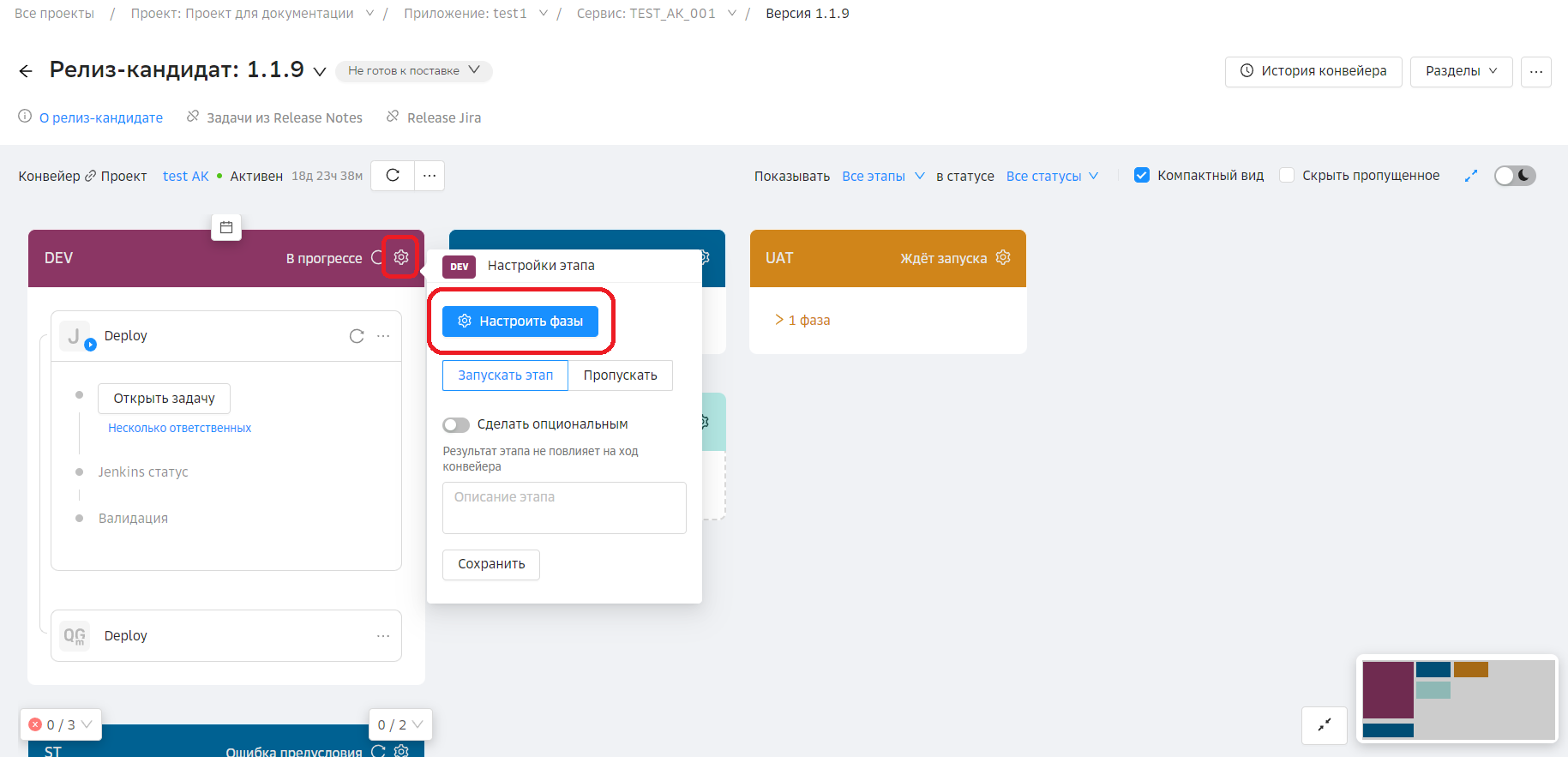Viewport: 1568px width, 757px height.
Task: Click the back arrow next to Релиз-кандидат
Action: pos(26,71)
